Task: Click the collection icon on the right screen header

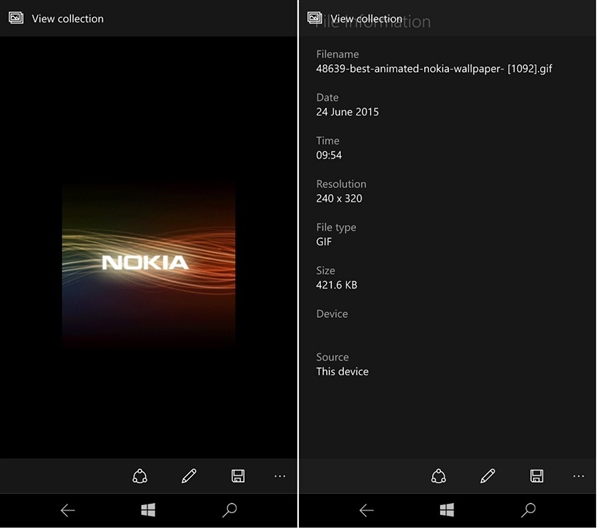Action: click(315, 18)
